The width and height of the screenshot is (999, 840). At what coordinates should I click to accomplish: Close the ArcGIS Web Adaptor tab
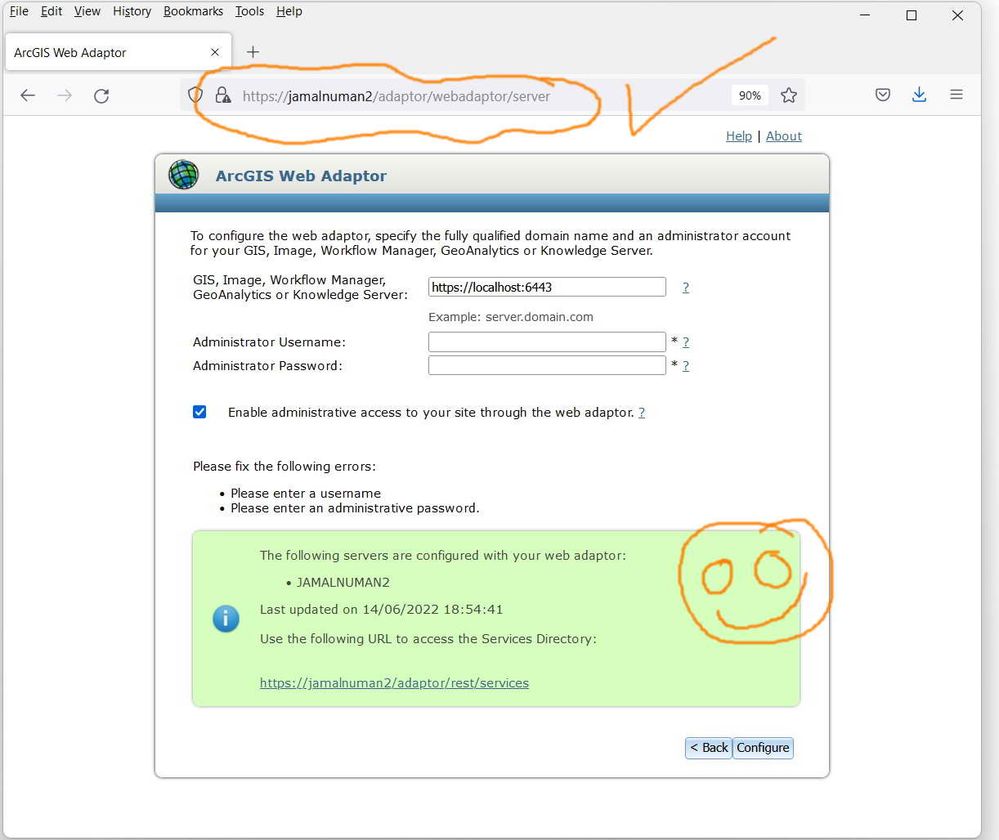[x=215, y=52]
